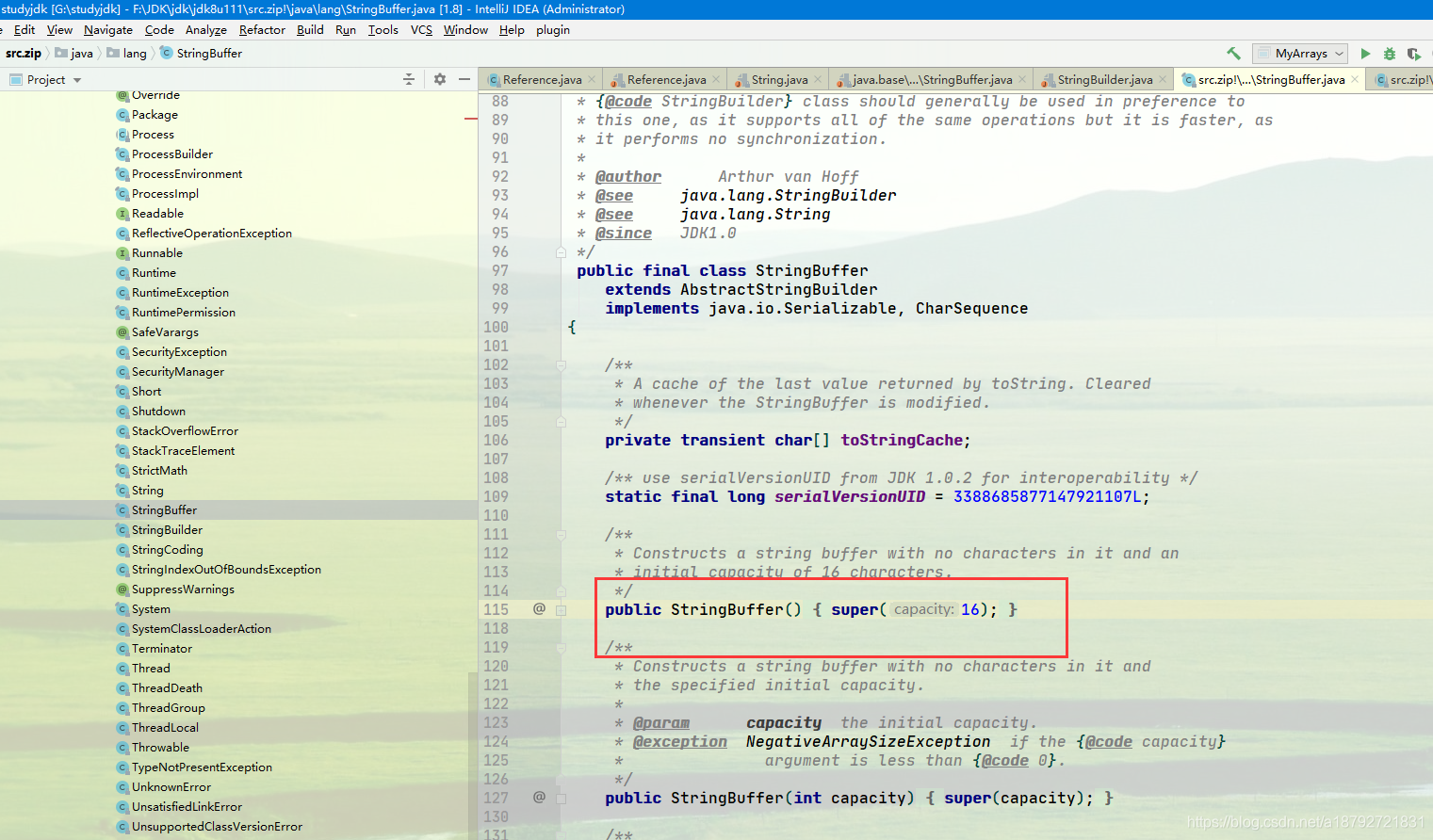Select Throwable in the project tree
The image size is (1433, 840).
pyautogui.click(x=160, y=748)
